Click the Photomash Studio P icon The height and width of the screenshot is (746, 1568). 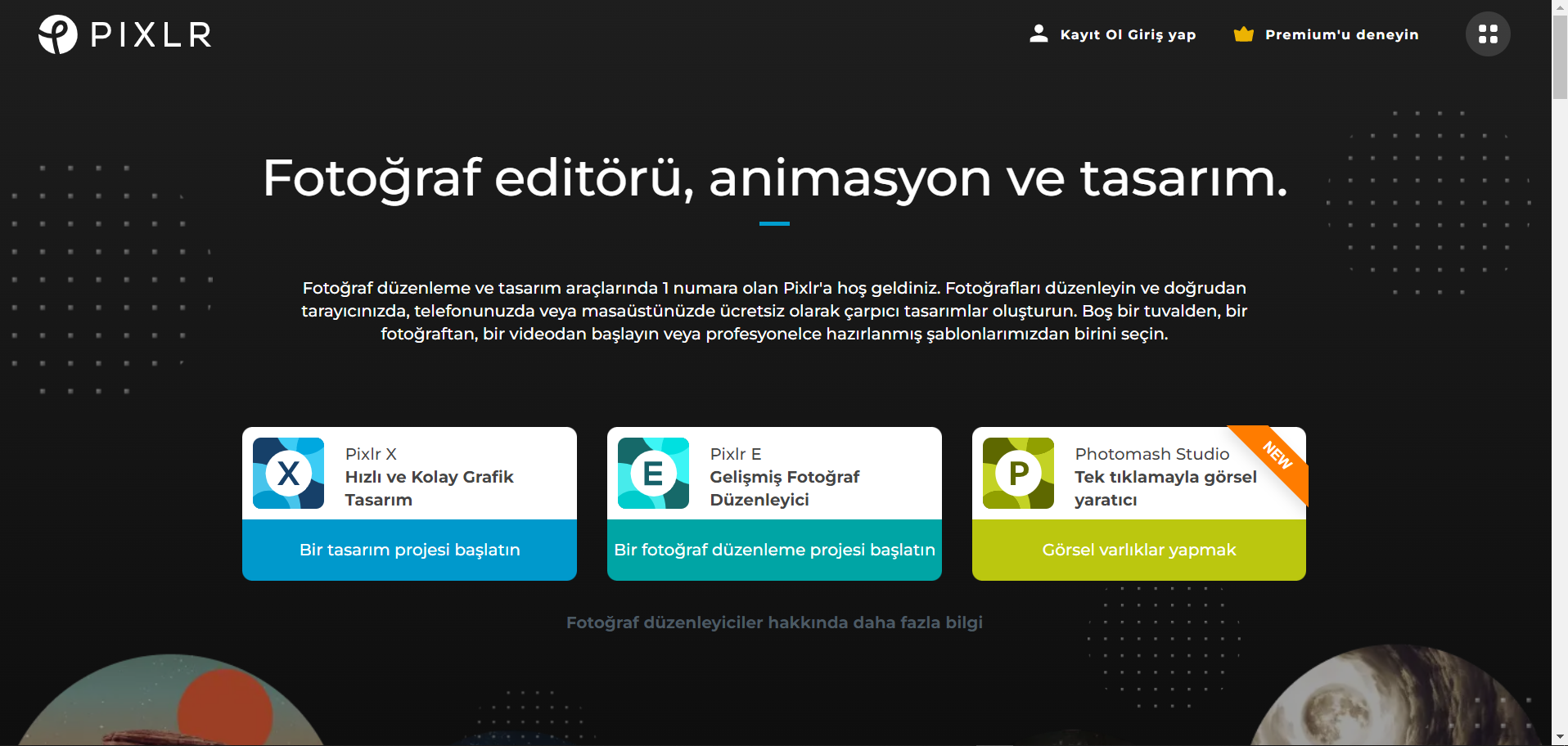pyautogui.click(x=1018, y=473)
